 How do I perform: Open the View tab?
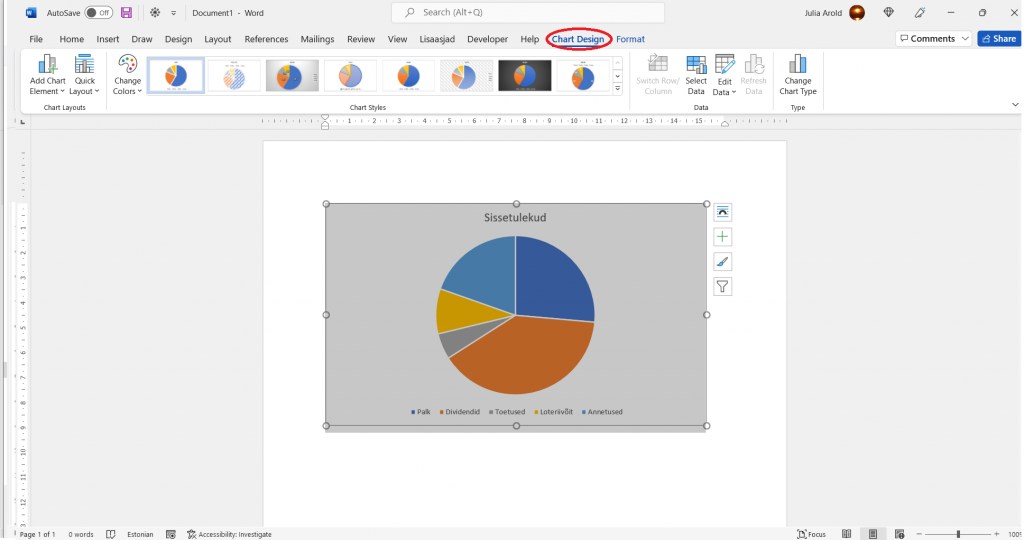tap(397, 39)
